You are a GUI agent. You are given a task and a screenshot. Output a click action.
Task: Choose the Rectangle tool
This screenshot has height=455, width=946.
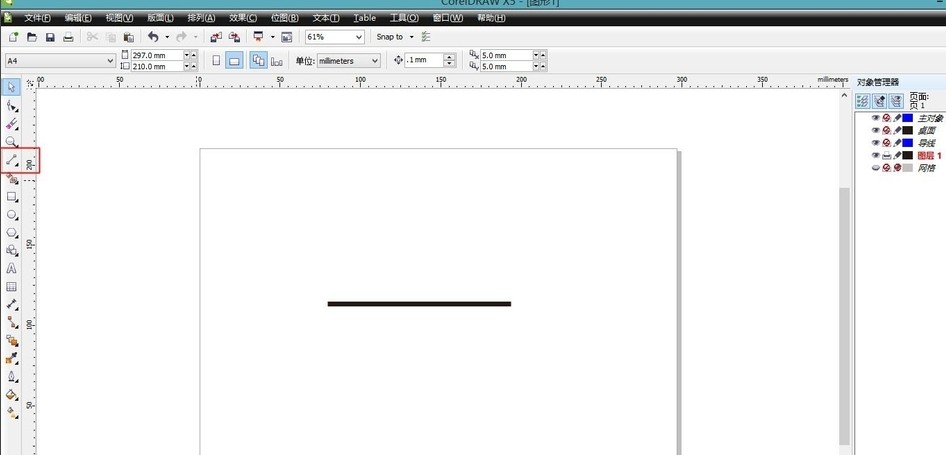pos(11,197)
